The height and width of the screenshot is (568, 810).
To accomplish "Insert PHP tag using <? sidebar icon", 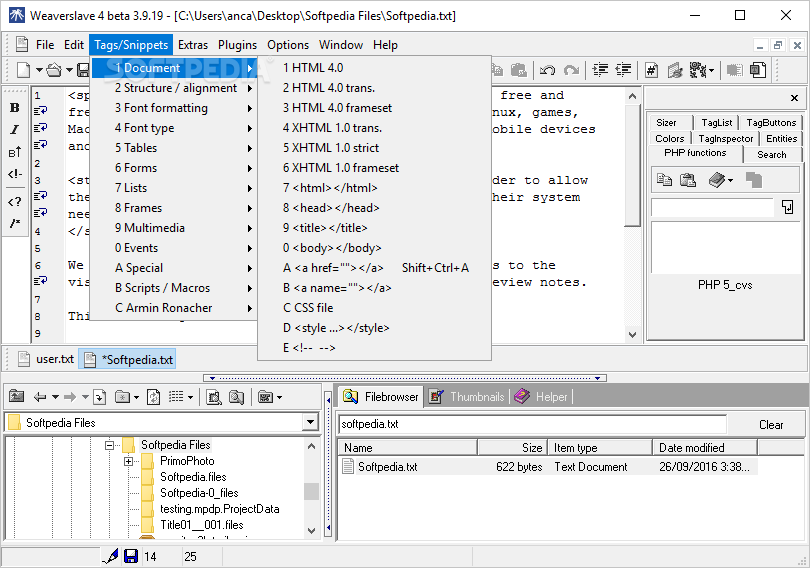I will (14, 201).
